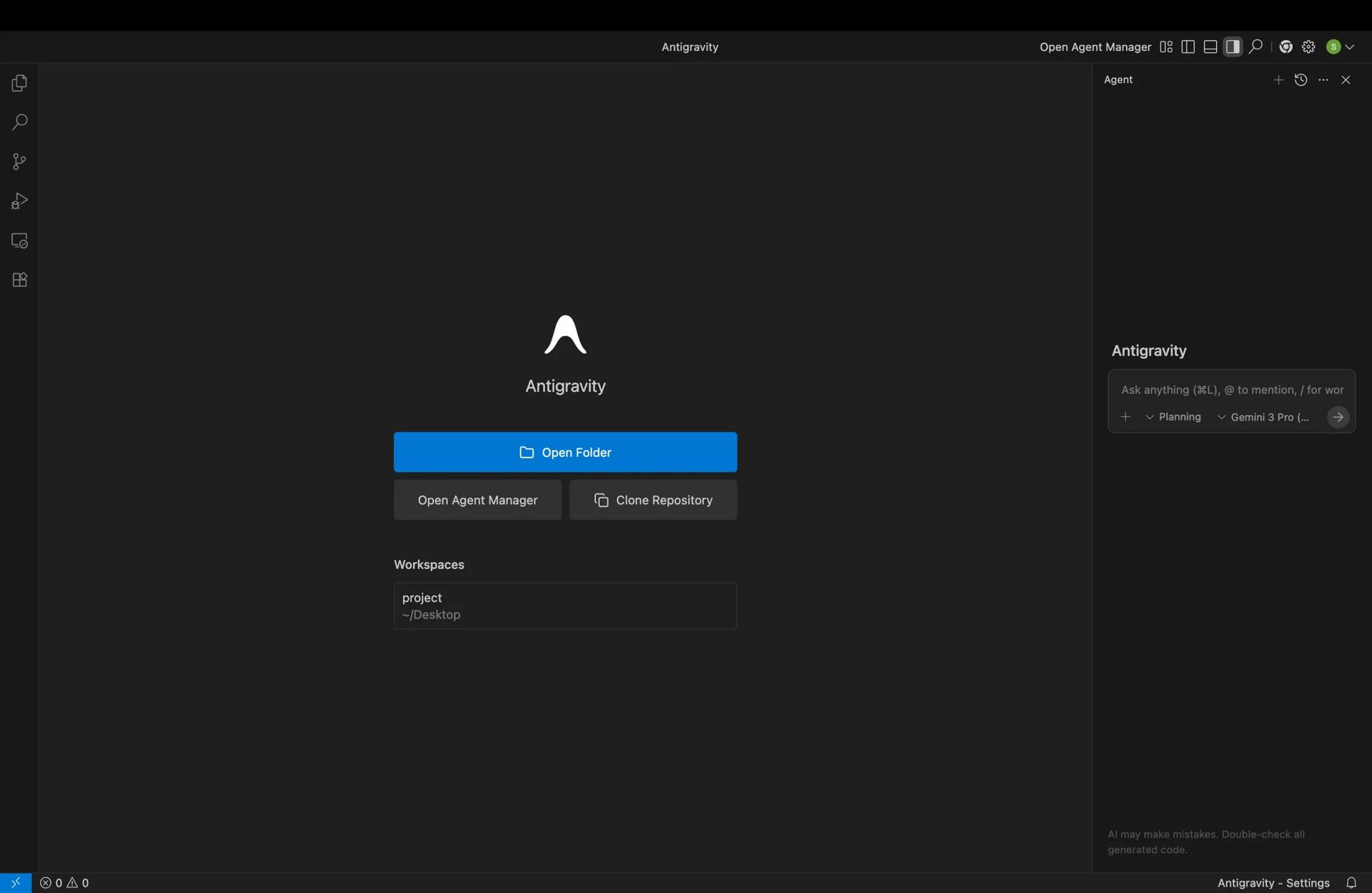
Task: Open browser preview with the Chrome icon
Action: tap(1286, 46)
